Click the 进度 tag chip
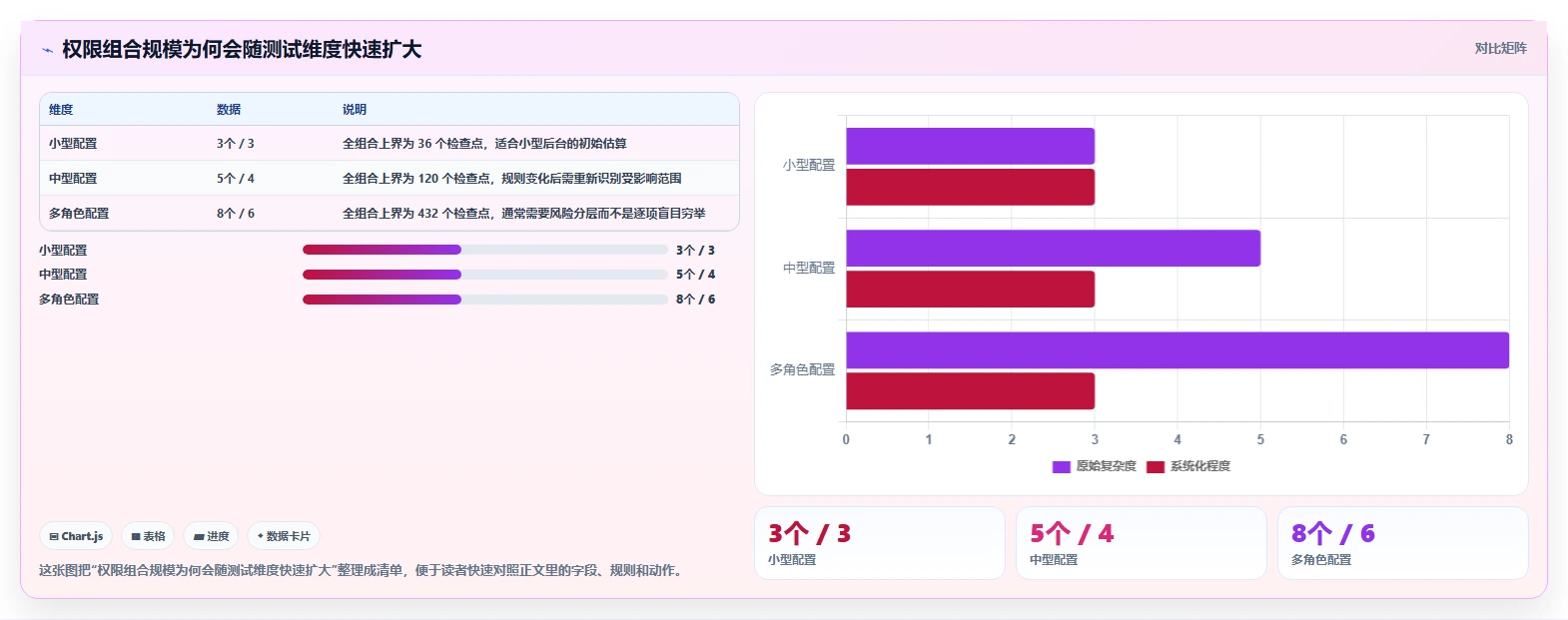 click(x=211, y=536)
